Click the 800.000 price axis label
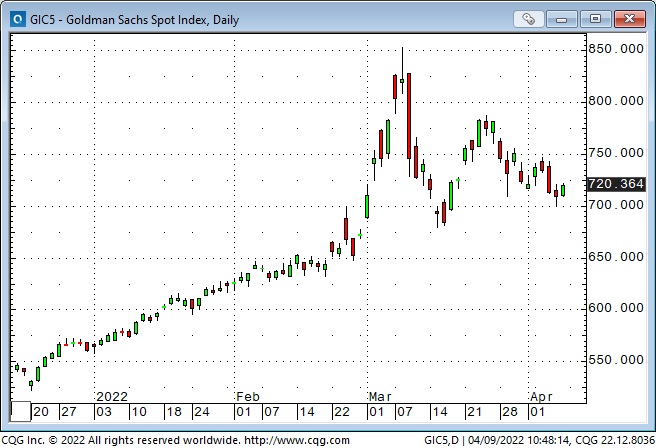 point(616,101)
